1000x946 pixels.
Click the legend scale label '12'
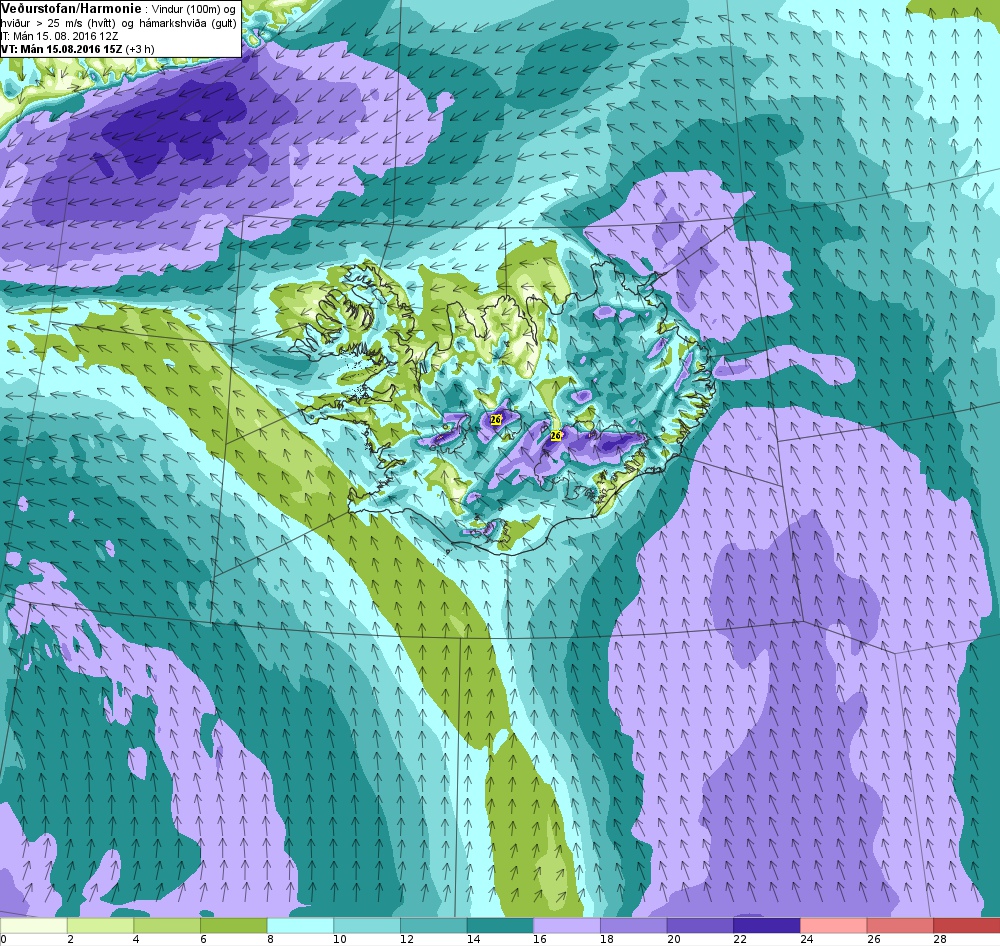407,939
